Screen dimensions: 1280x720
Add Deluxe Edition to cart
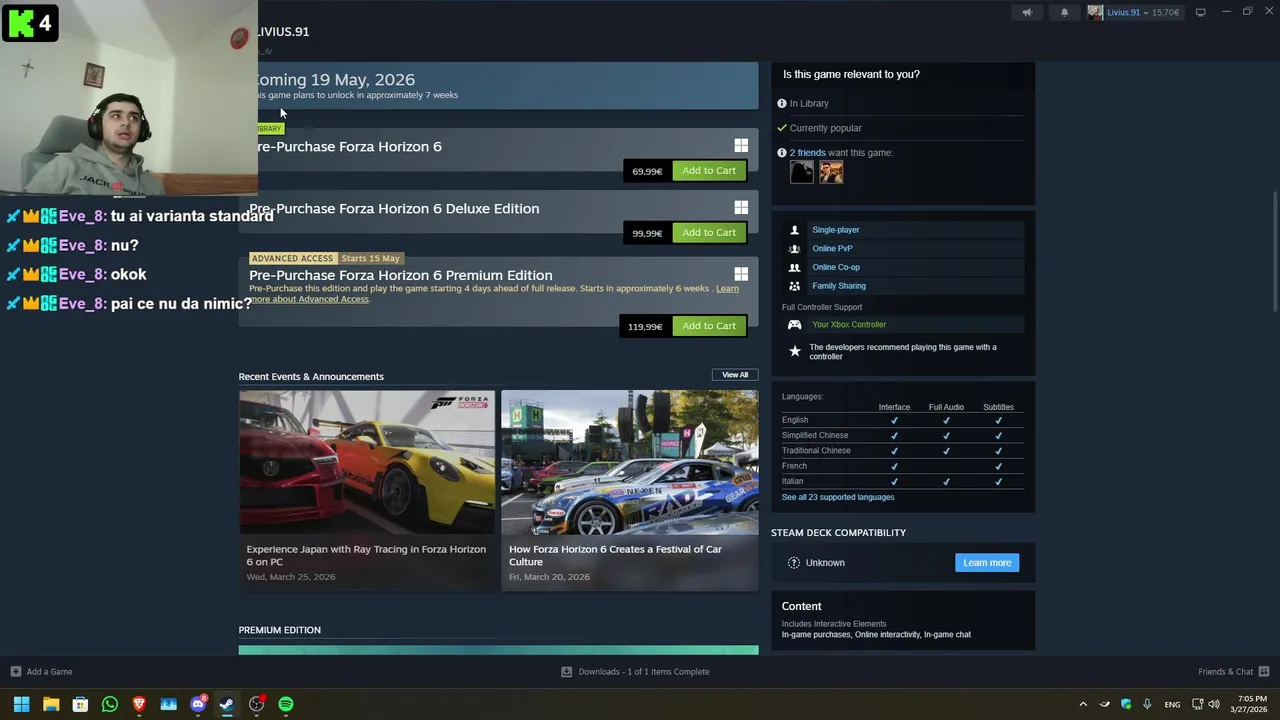709,233
